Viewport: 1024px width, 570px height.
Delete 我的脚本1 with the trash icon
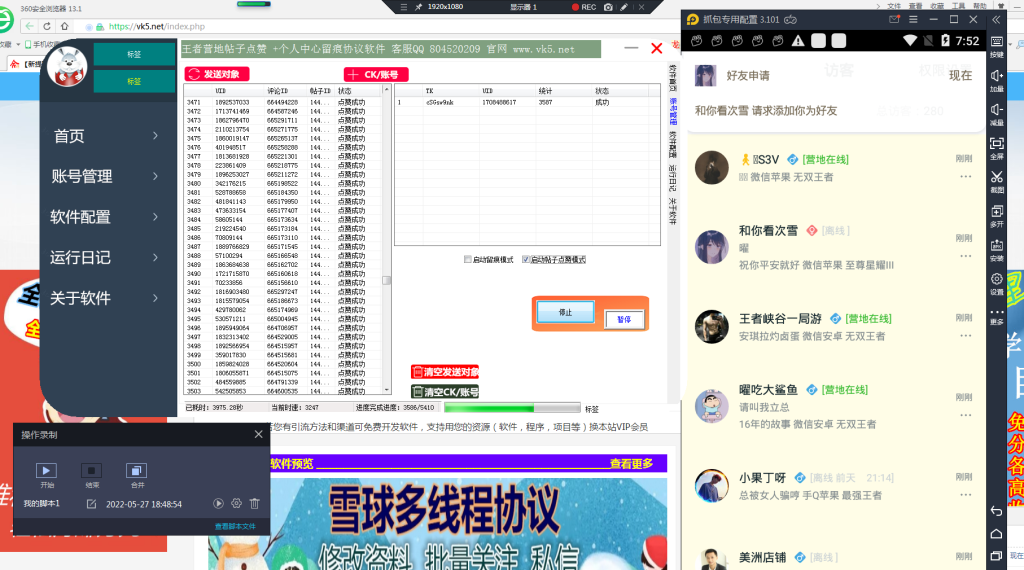(x=255, y=504)
